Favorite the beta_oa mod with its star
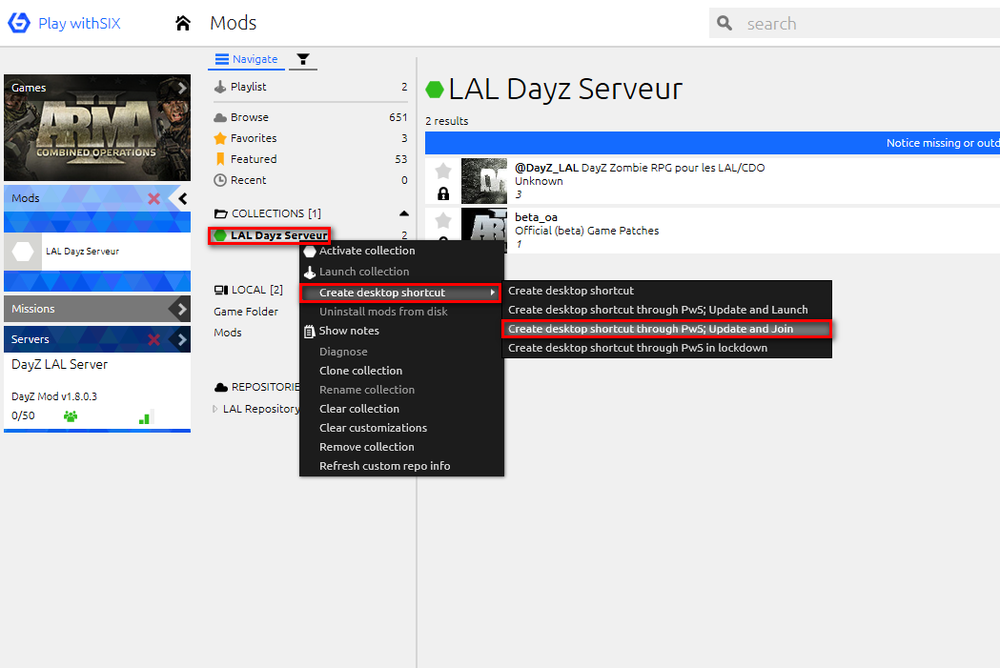The image size is (1000, 668). pos(443,220)
